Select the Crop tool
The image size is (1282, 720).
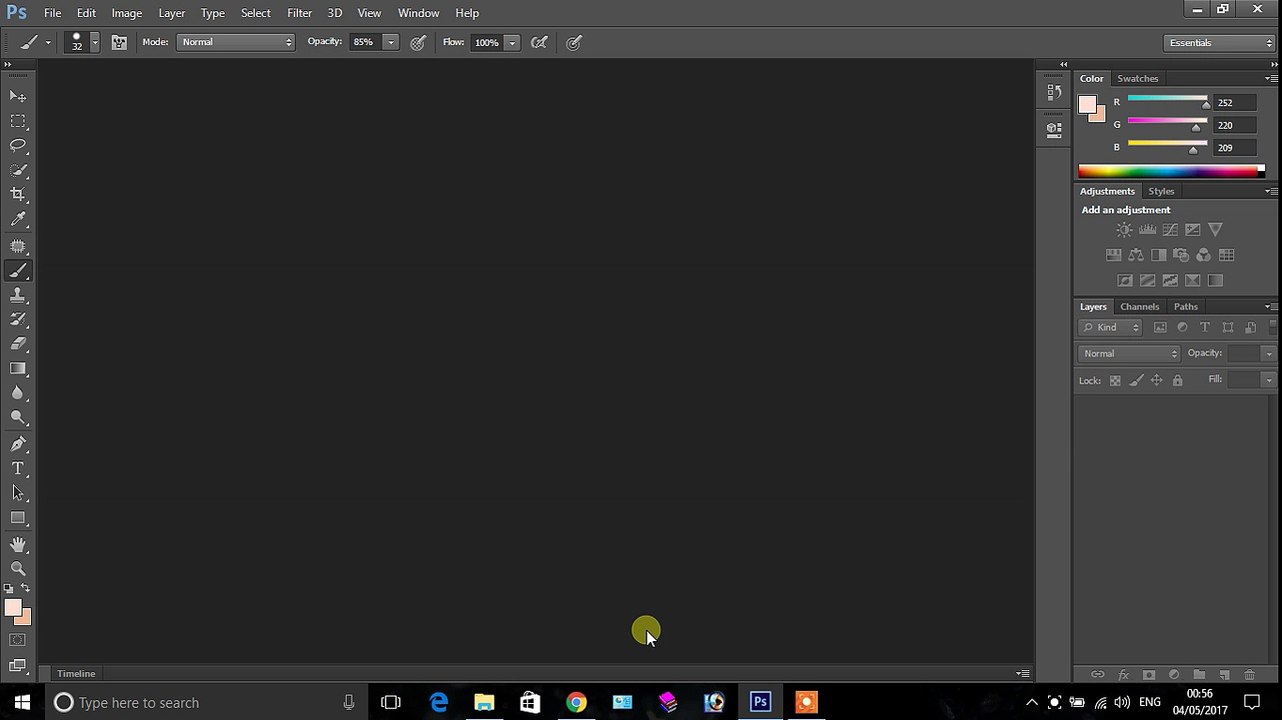tap(18, 195)
